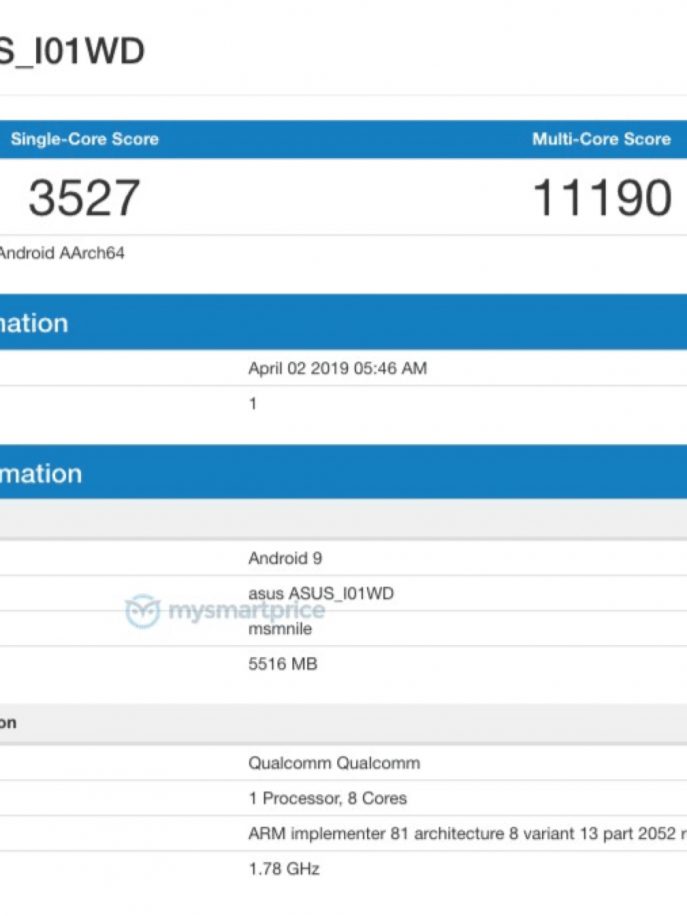Click the mysmartprice watermark text
The image size is (687, 916).
click(245, 611)
